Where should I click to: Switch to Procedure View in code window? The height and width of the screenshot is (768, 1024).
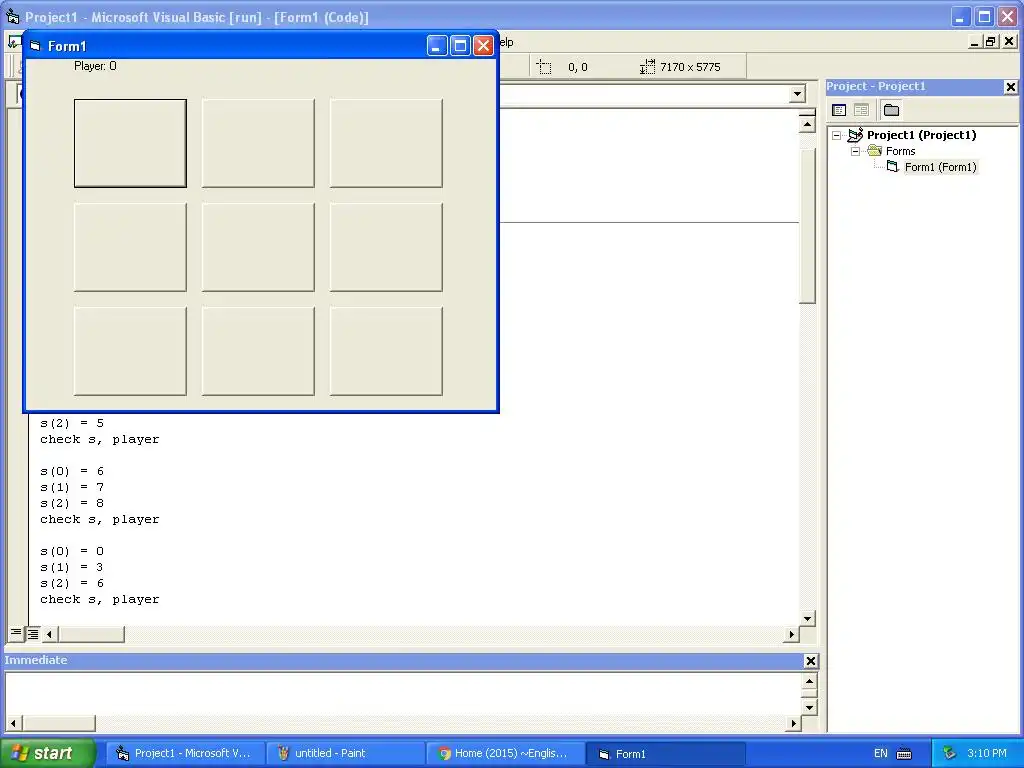[16, 633]
